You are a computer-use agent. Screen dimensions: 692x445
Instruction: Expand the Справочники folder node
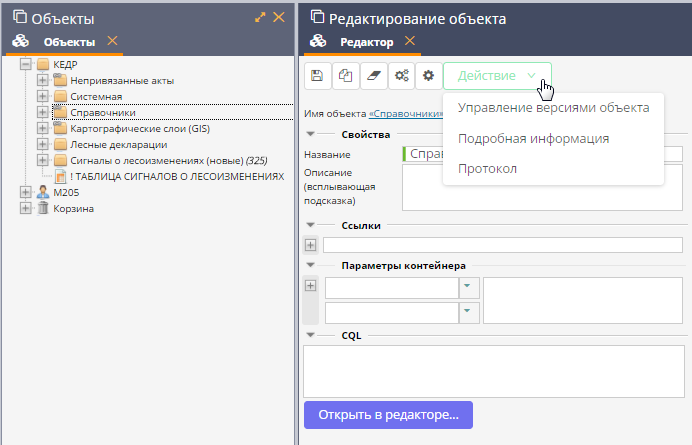42,113
